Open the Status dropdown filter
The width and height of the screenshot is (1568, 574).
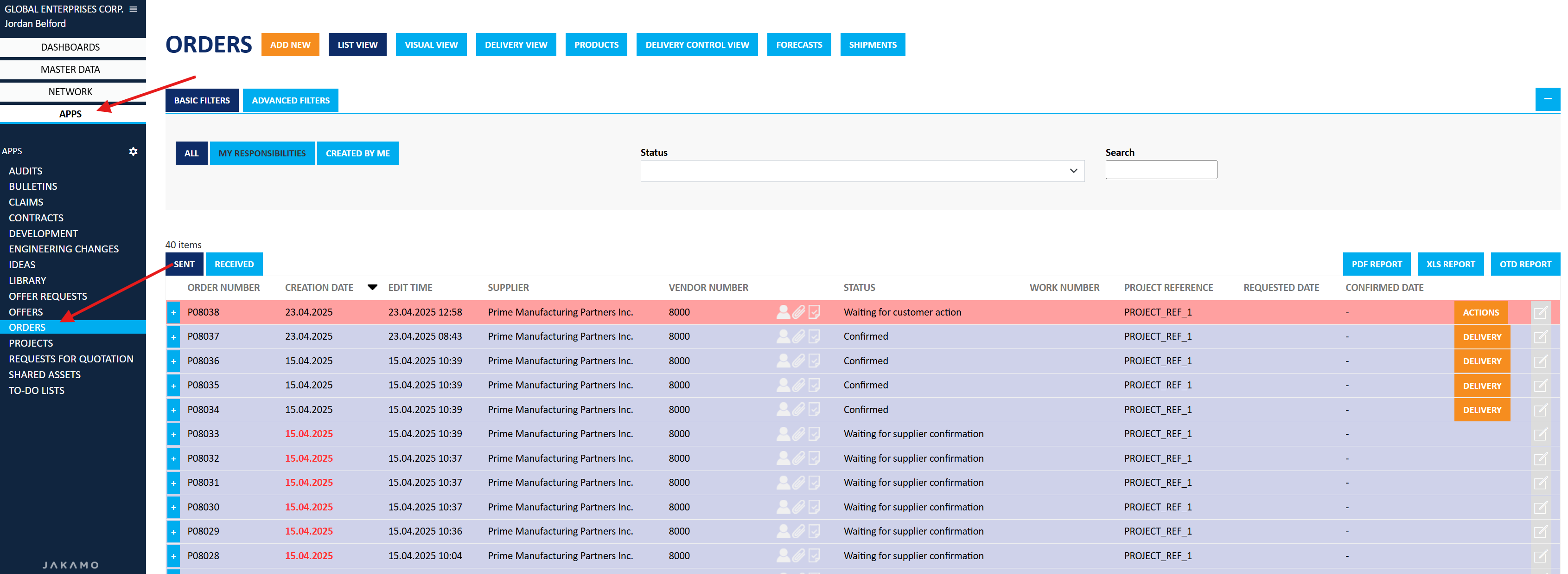[862, 171]
